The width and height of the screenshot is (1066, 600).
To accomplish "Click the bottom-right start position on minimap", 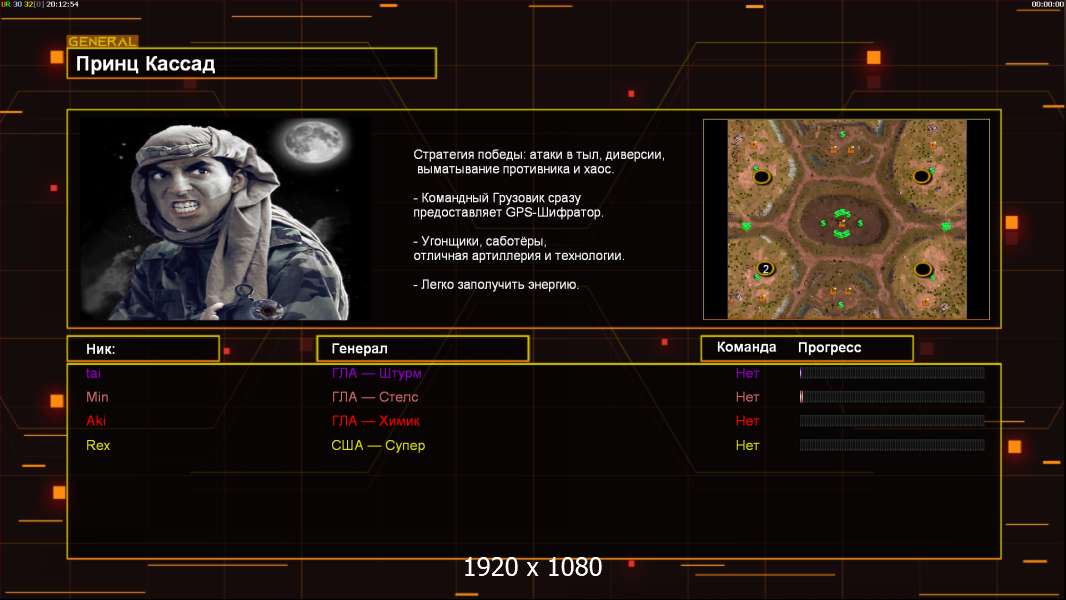I will coord(923,269).
